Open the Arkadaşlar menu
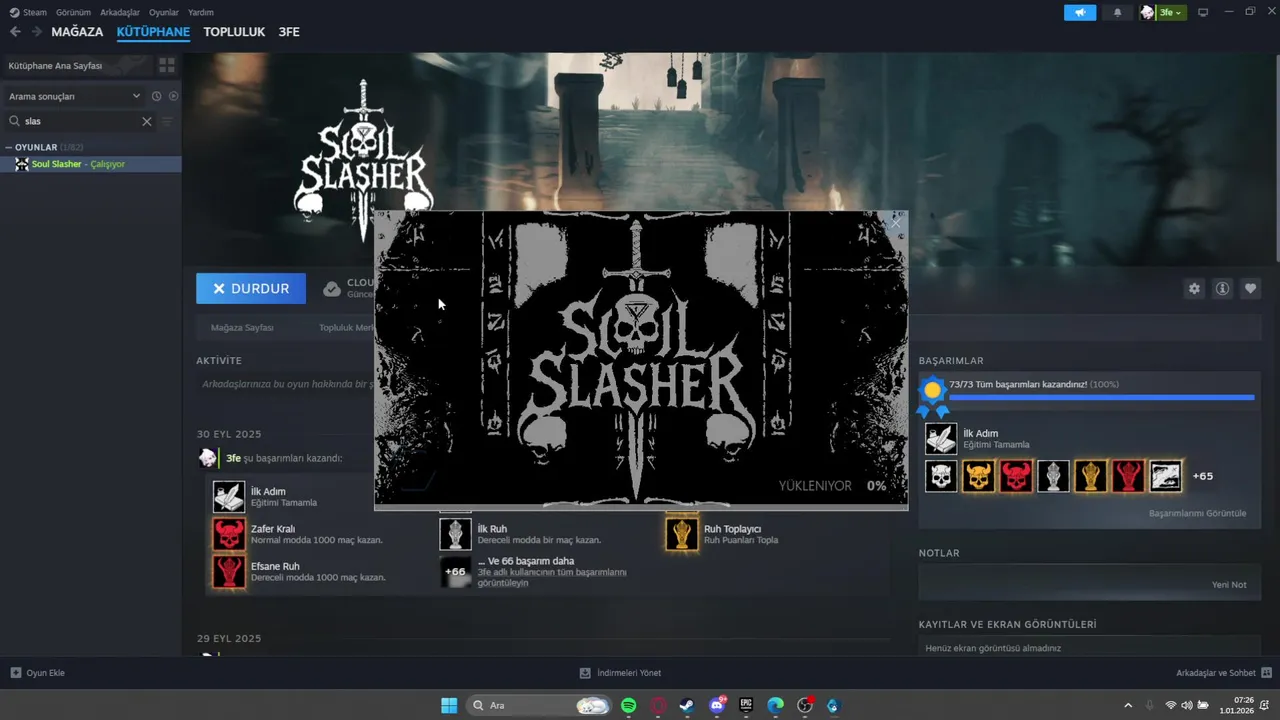The image size is (1280, 720). pyautogui.click(x=120, y=12)
